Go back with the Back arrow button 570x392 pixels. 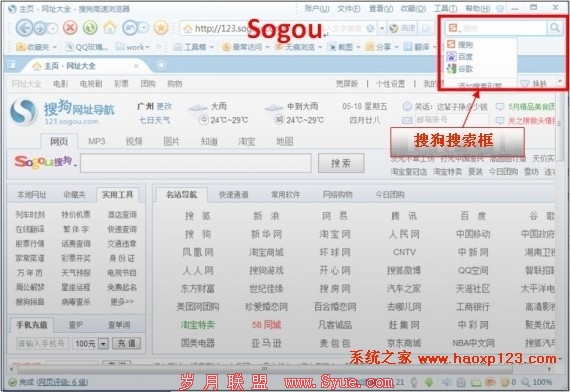(24, 28)
